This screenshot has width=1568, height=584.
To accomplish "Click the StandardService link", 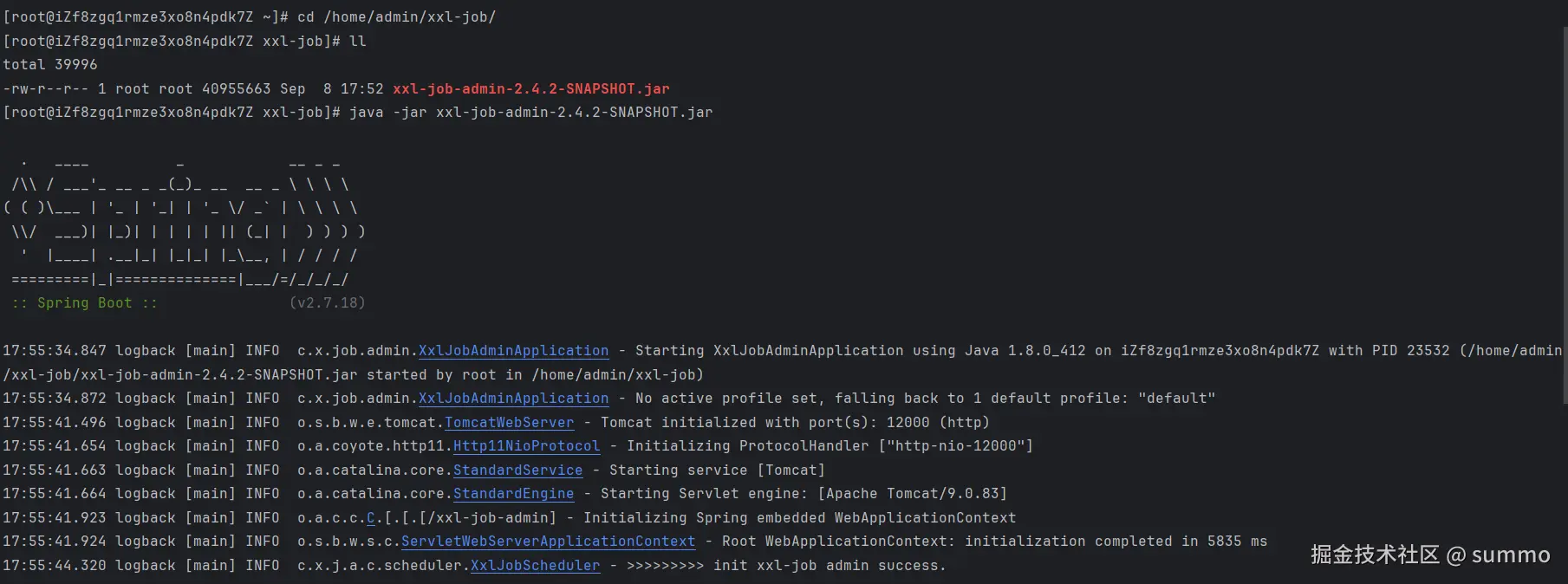I will [x=517, y=470].
